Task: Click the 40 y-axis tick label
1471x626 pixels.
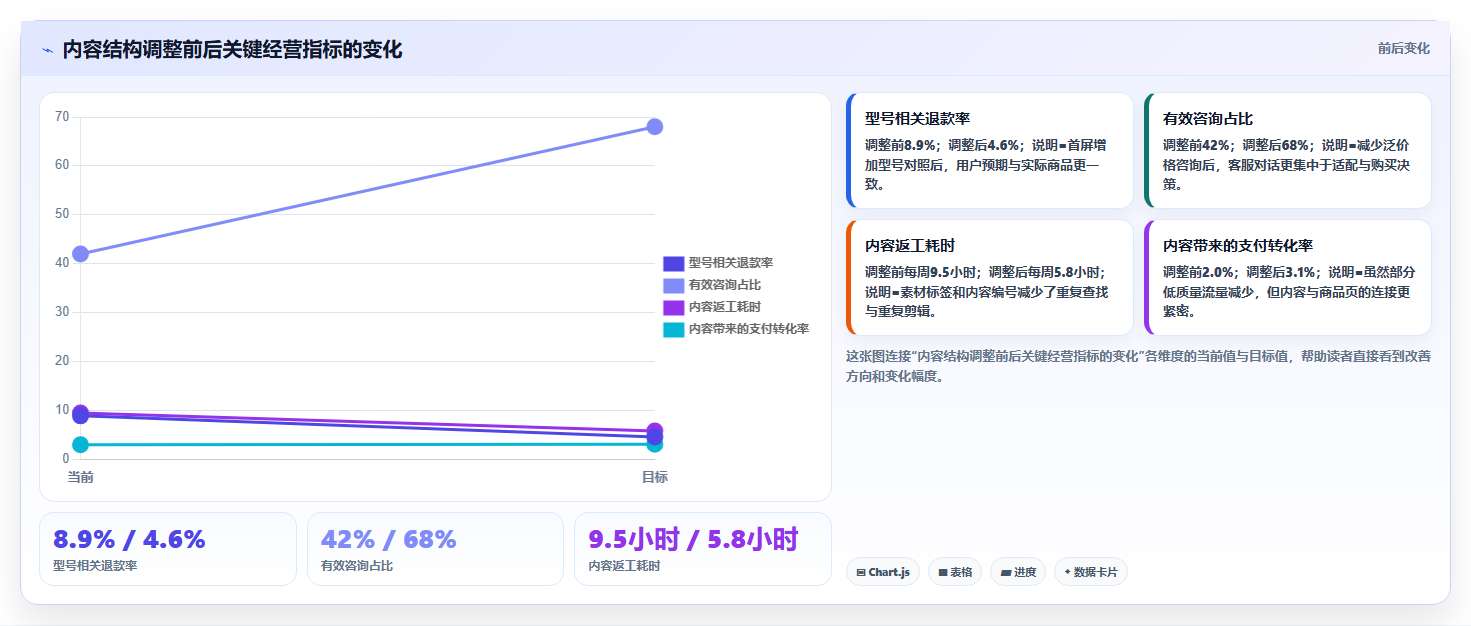Action: click(x=62, y=263)
